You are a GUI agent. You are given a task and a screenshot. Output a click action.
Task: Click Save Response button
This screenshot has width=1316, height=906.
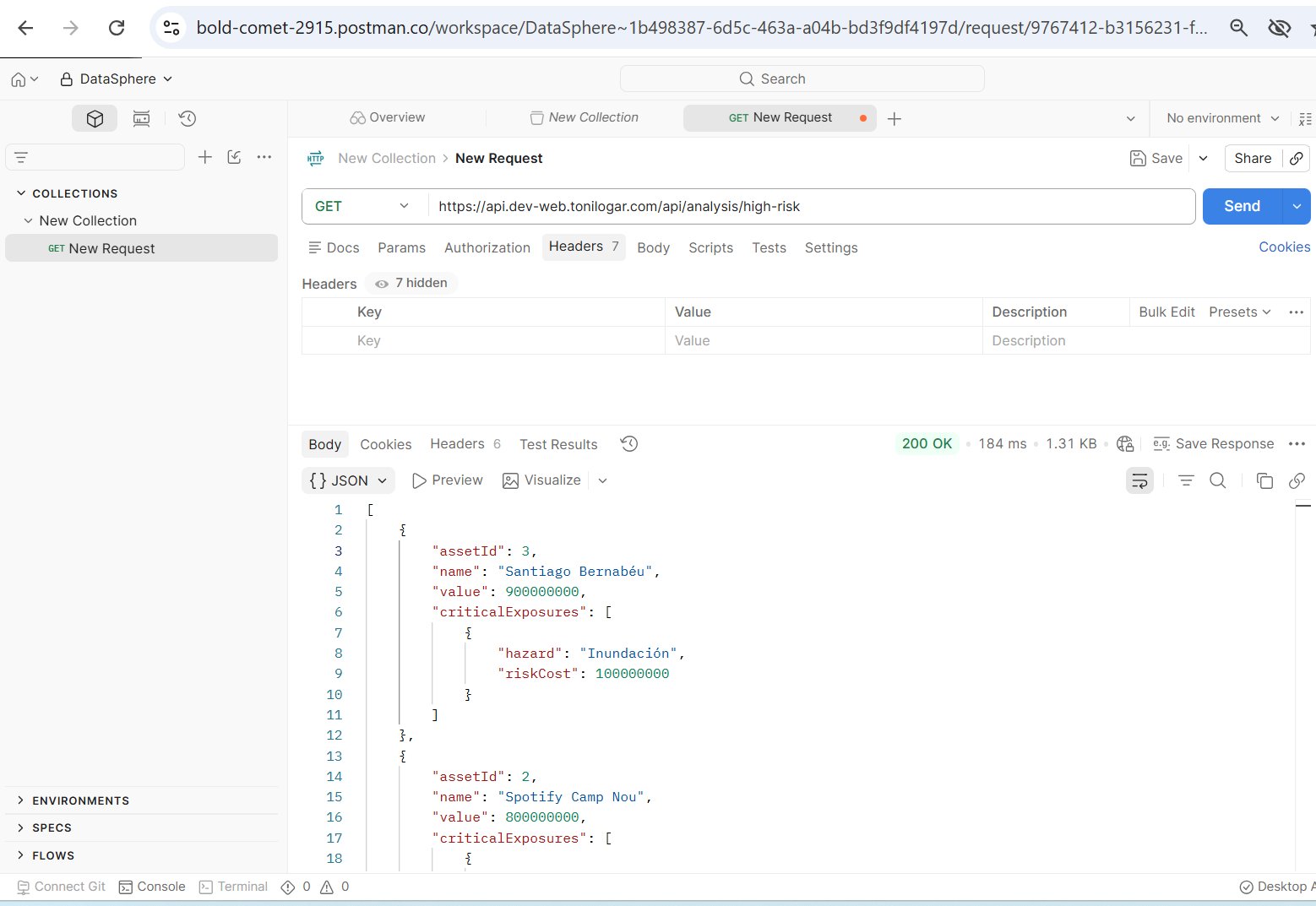[x=1213, y=444]
